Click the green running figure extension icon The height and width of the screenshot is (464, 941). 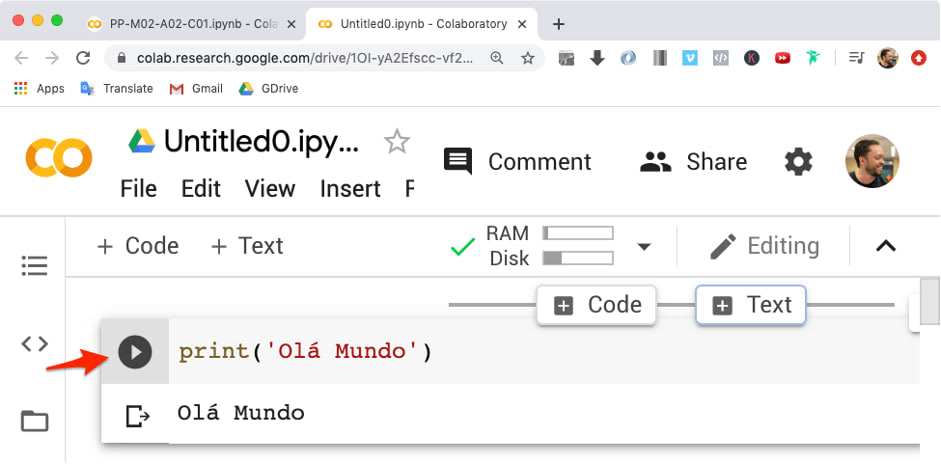[813, 58]
